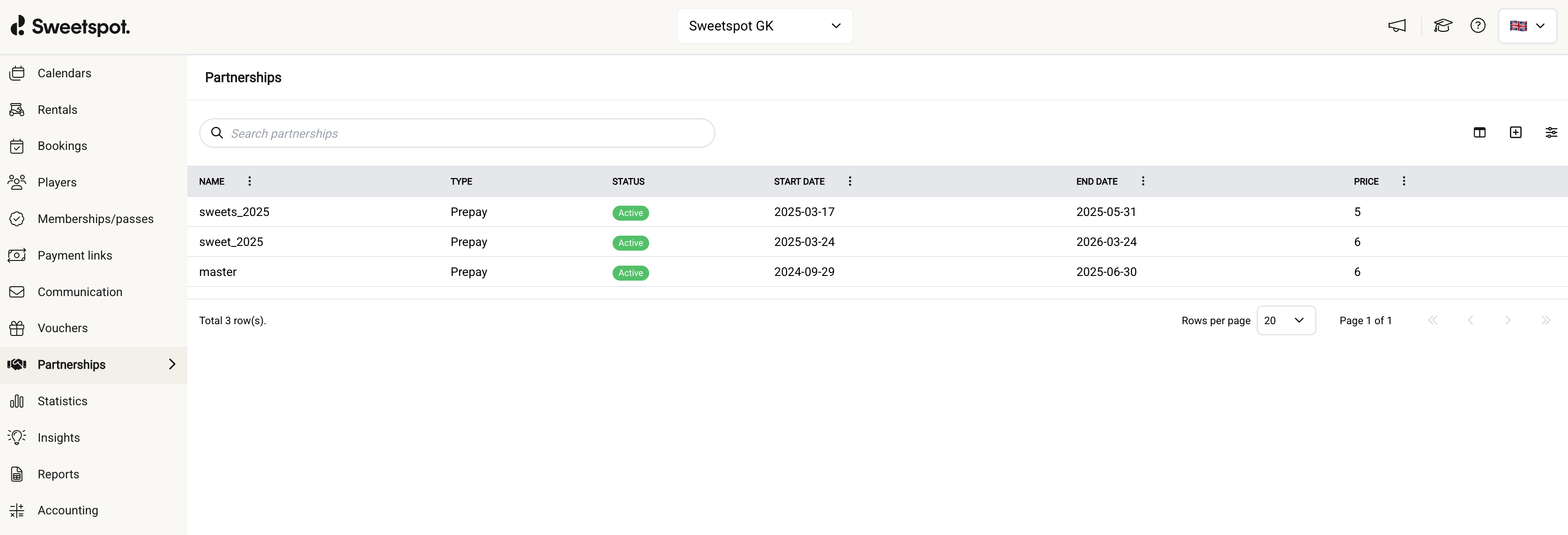
Task: Toggle the column layout view icon
Action: pyautogui.click(x=1480, y=132)
